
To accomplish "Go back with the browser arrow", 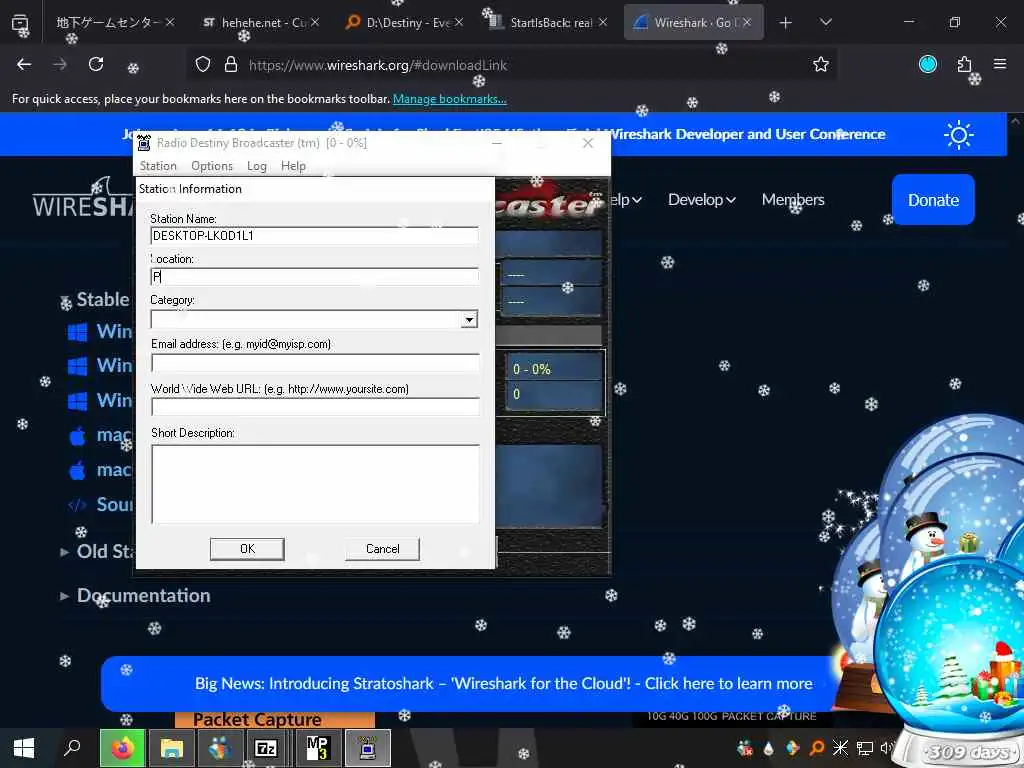I will pyautogui.click(x=24, y=64).
